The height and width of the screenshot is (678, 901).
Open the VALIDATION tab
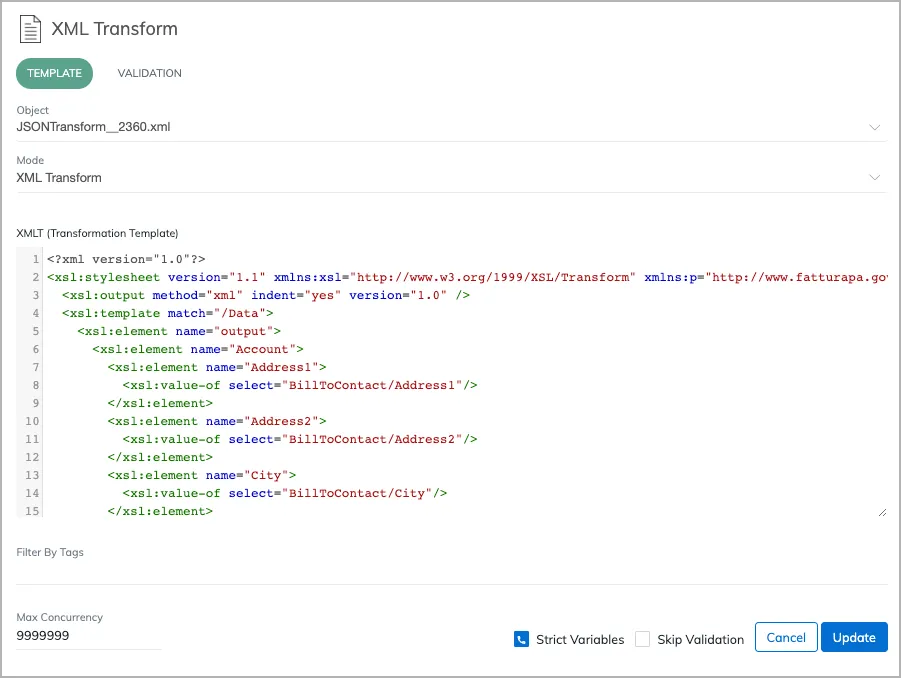149,73
